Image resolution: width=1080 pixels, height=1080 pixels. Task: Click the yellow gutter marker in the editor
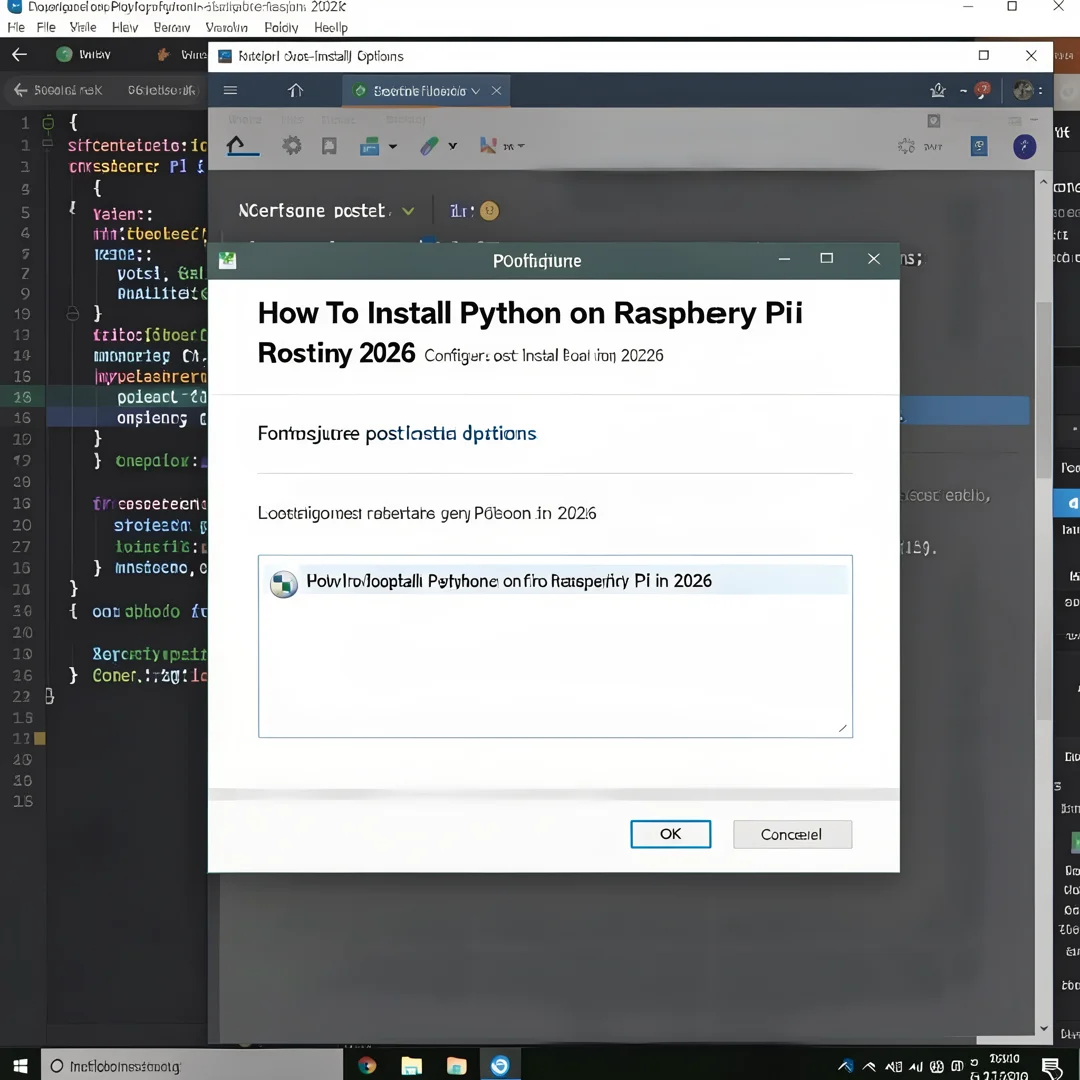pyautogui.click(x=40, y=738)
